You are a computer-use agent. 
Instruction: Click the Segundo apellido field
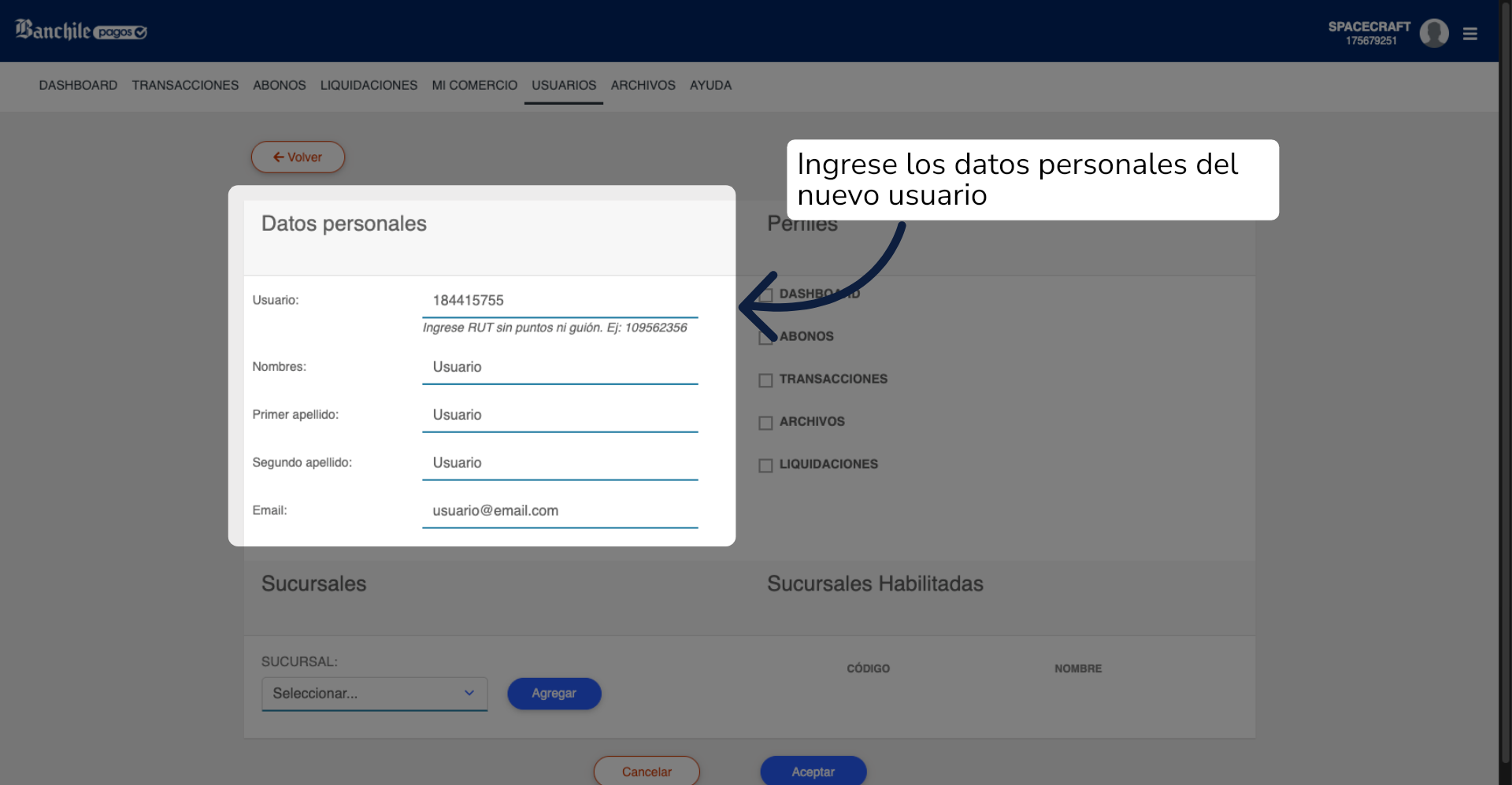560,463
